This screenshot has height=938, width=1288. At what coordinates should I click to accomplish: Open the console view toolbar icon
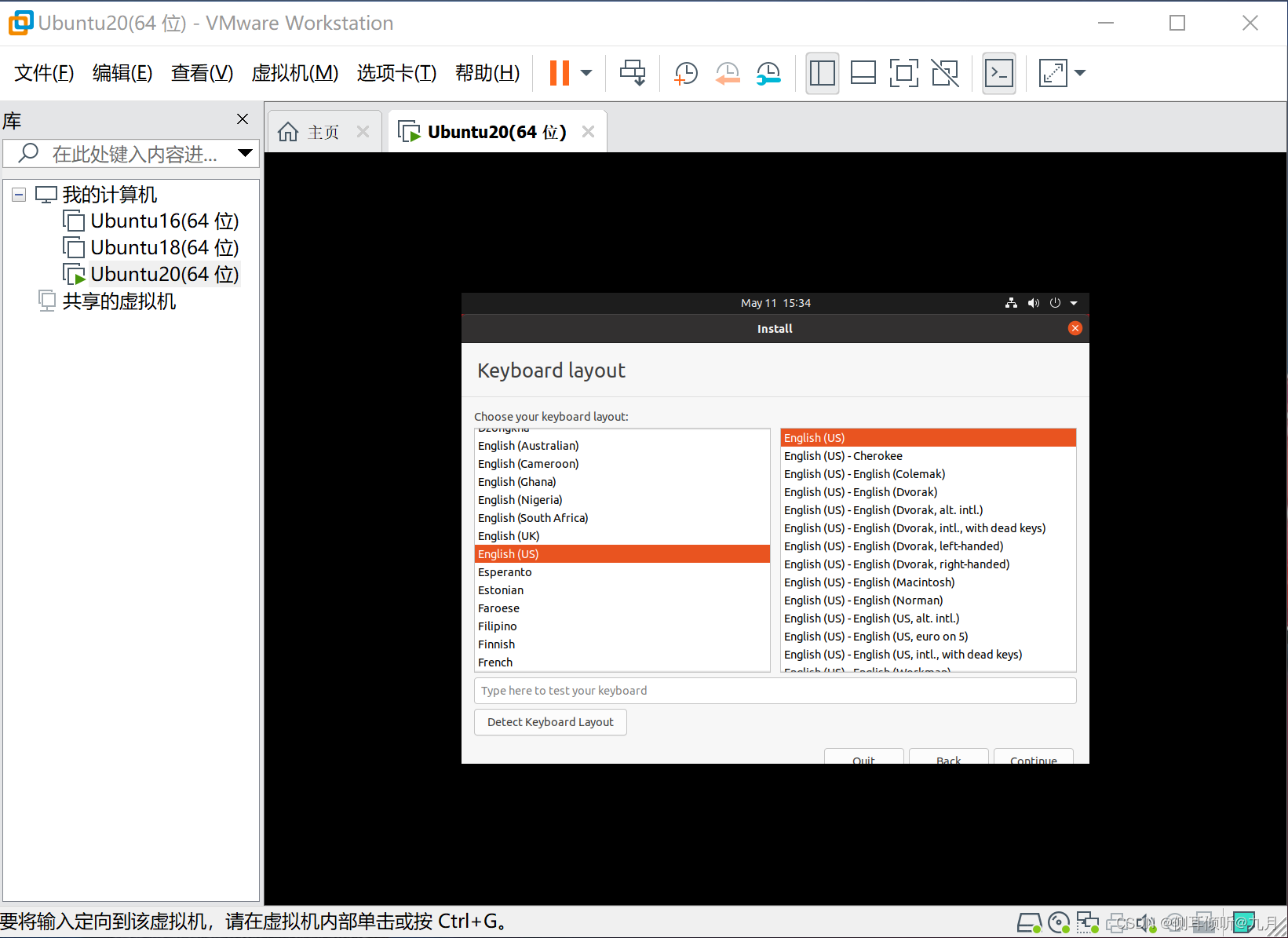(x=999, y=73)
